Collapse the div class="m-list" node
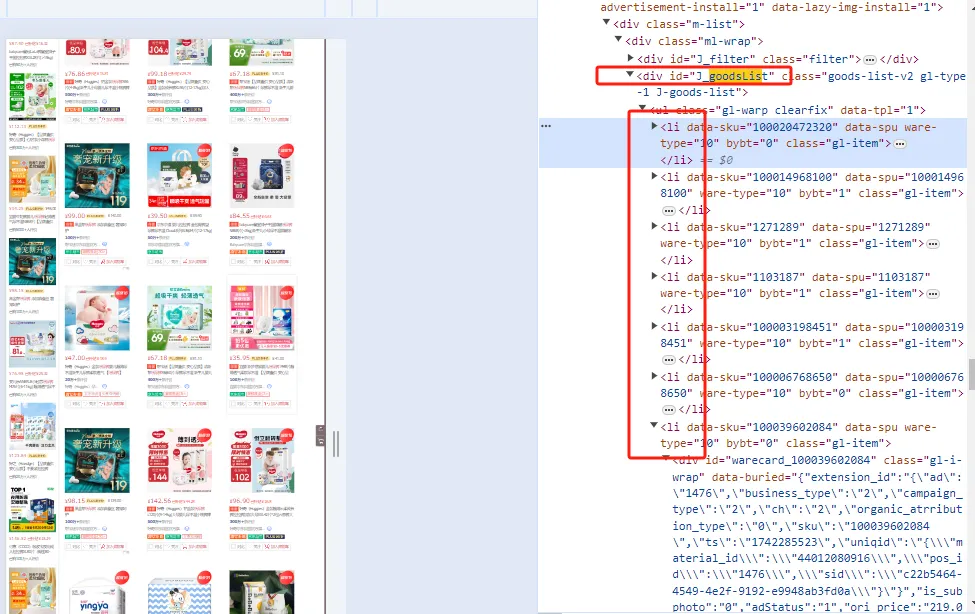 [x=606, y=23]
